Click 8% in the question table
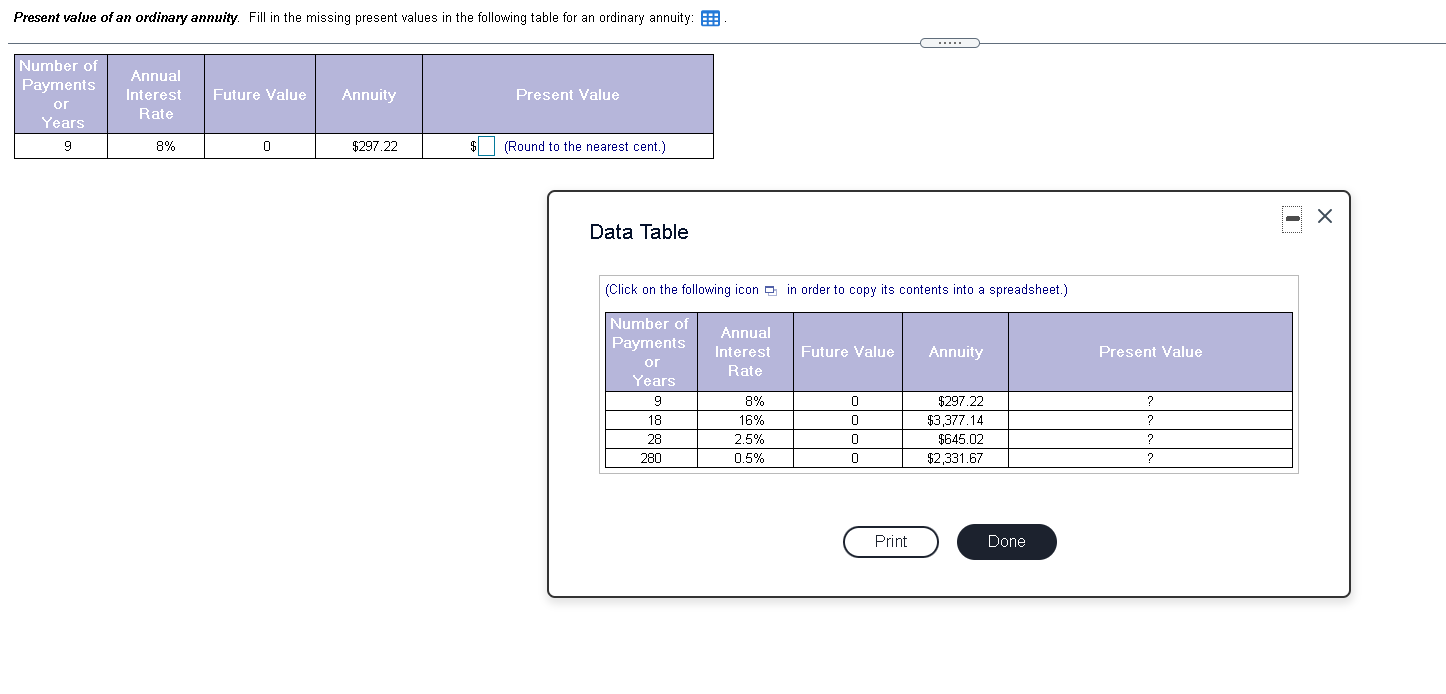The height and width of the screenshot is (694, 1446). point(165,146)
